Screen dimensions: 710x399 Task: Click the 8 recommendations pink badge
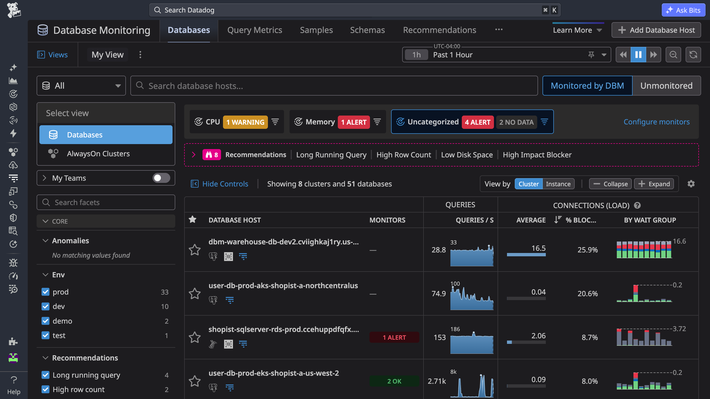(211, 155)
